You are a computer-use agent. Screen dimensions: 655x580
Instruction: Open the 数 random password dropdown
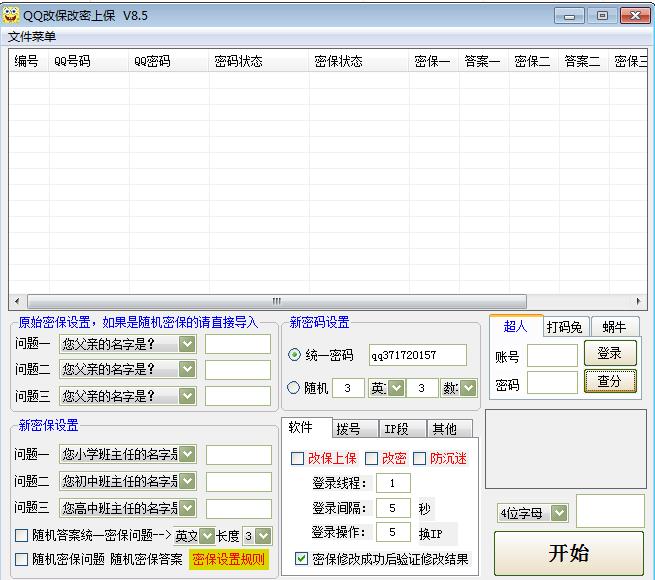pos(468,388)
